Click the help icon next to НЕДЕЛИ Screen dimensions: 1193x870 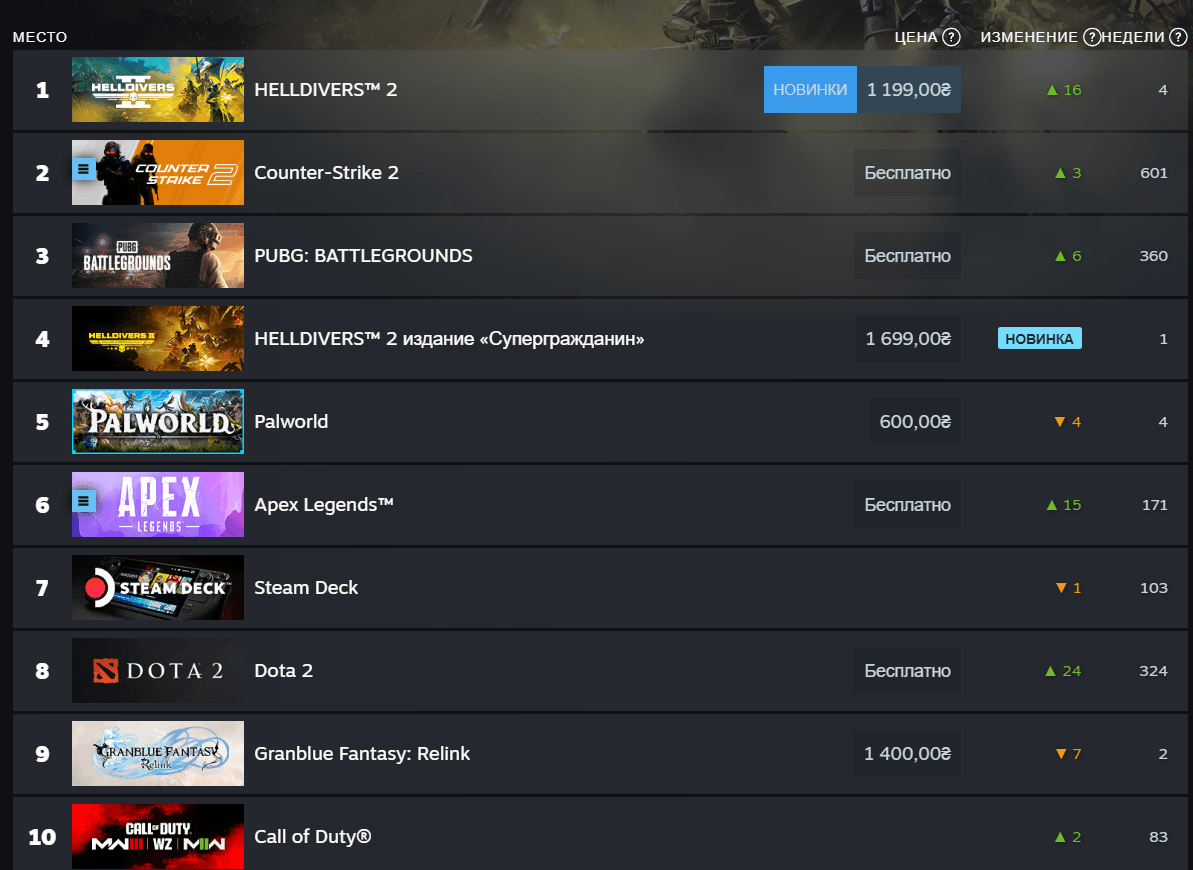[x=1178, y=37]
